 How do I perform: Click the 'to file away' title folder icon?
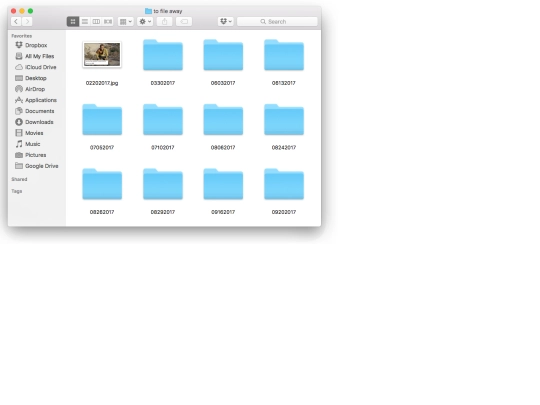[148, 11]
